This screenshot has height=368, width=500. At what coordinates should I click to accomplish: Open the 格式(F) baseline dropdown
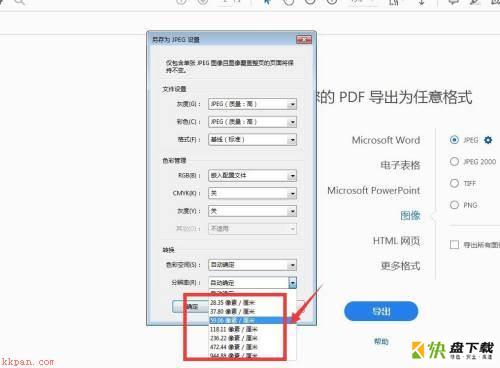252,140
